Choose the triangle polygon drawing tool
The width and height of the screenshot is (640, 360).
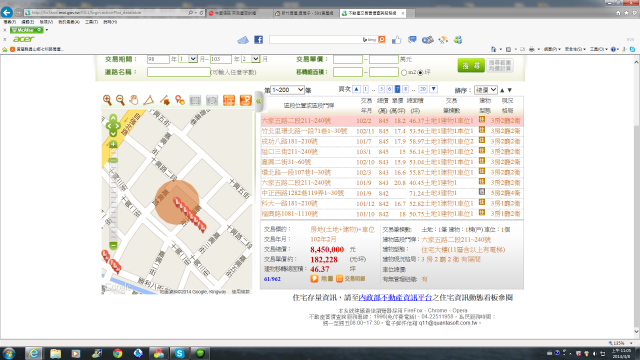pos(149,100)
